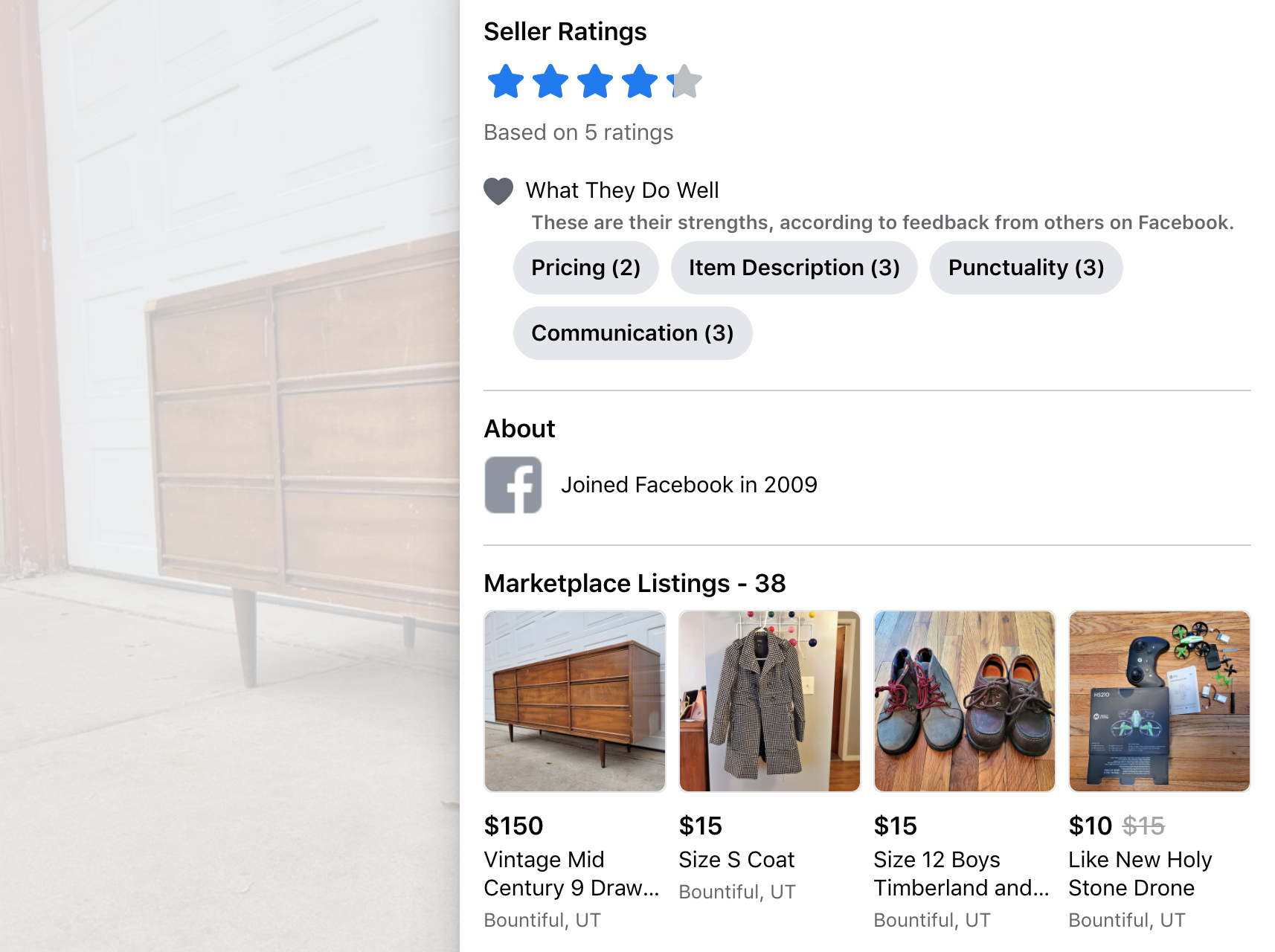Select the Communication (3) tag
Screen dimensions: 1275x952
click(x=633, y=333)
